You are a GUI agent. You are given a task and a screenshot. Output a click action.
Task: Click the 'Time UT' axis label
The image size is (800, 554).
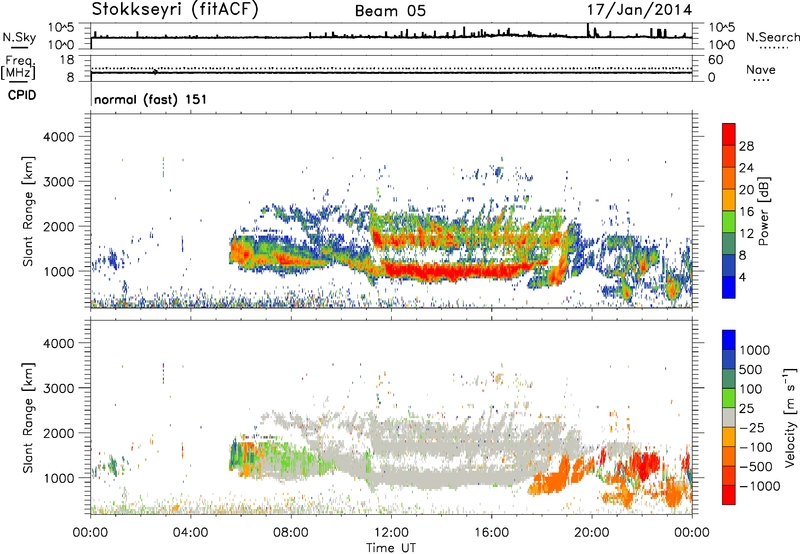(x=391, y=548)
